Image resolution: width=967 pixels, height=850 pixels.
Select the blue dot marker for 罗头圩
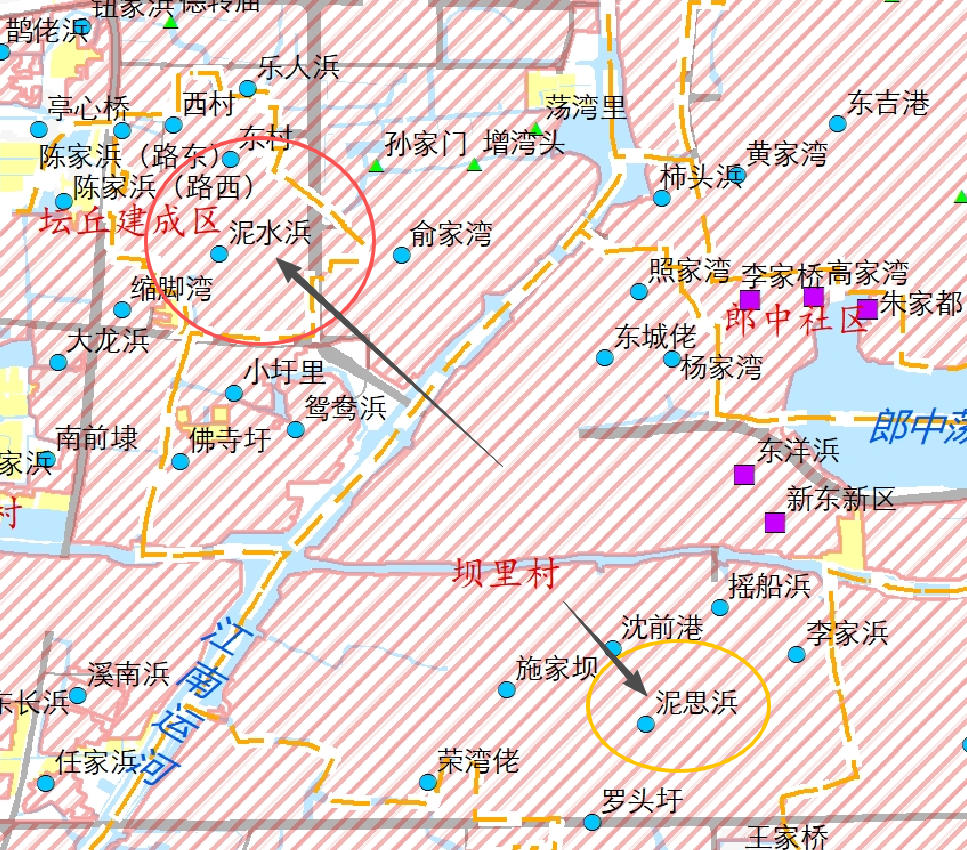click(x=592, y=822)
